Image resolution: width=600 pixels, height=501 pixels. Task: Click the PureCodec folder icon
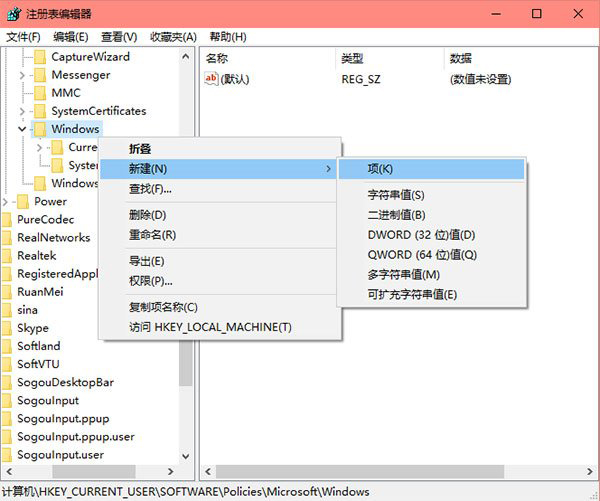(x=7, y=220)
